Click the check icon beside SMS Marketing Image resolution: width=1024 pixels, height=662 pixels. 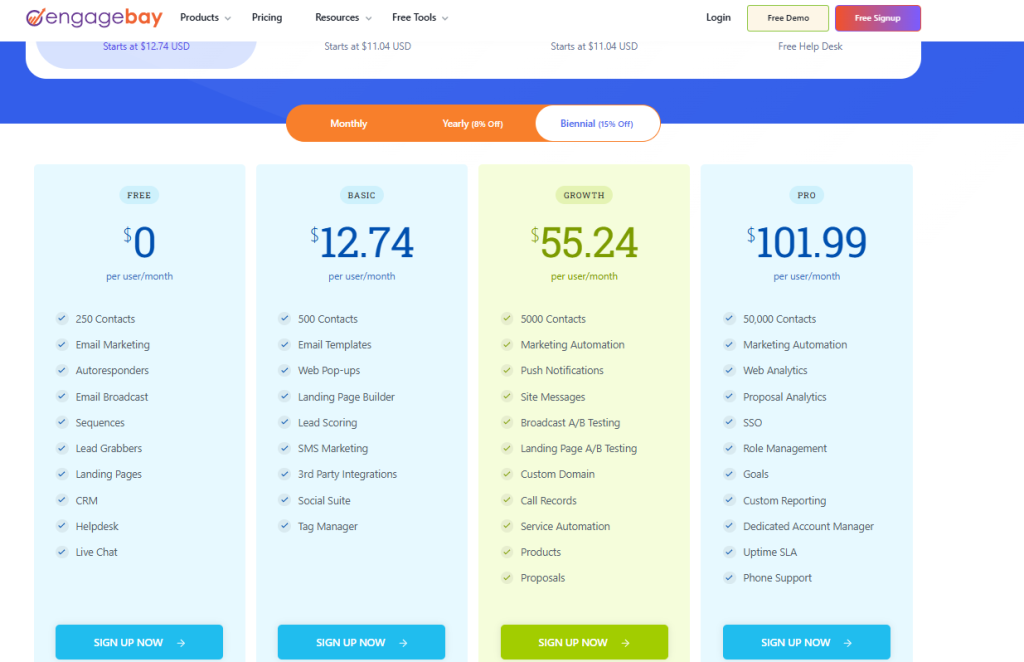(x=285, y=448)
